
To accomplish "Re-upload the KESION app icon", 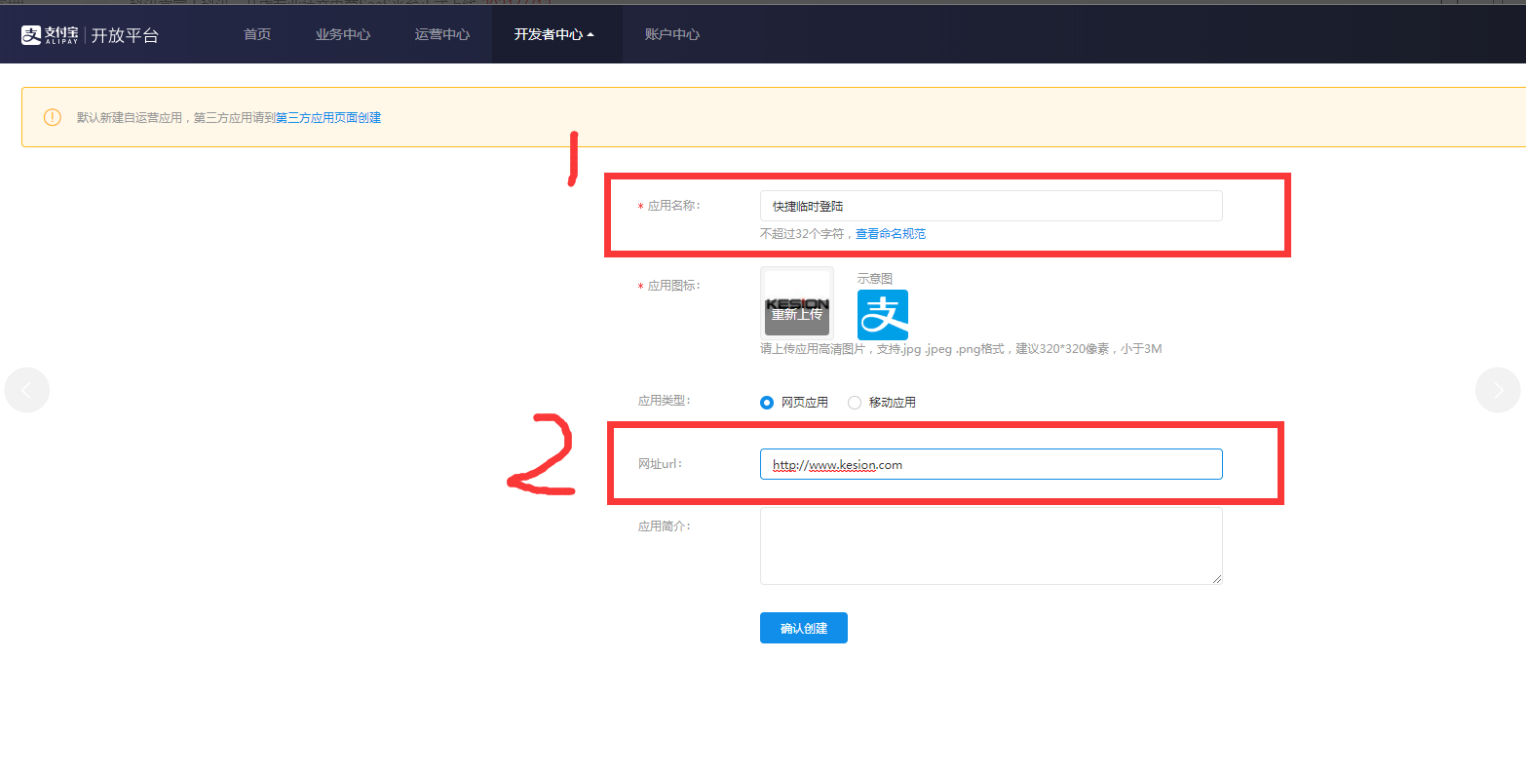I will [x=797, y=313].
